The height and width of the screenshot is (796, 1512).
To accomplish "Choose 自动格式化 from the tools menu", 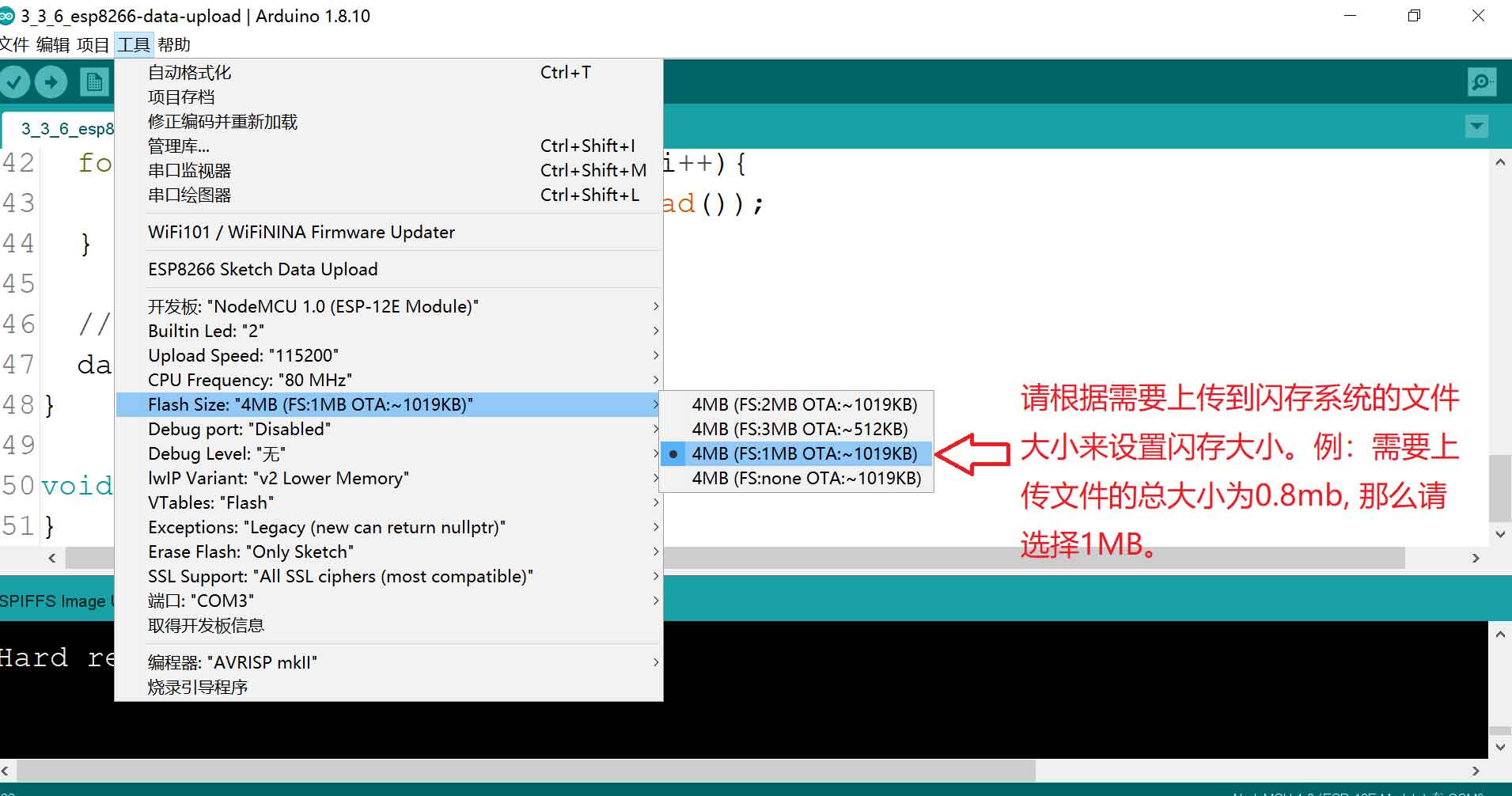I will pyautogui.click(x=388, y=73).
